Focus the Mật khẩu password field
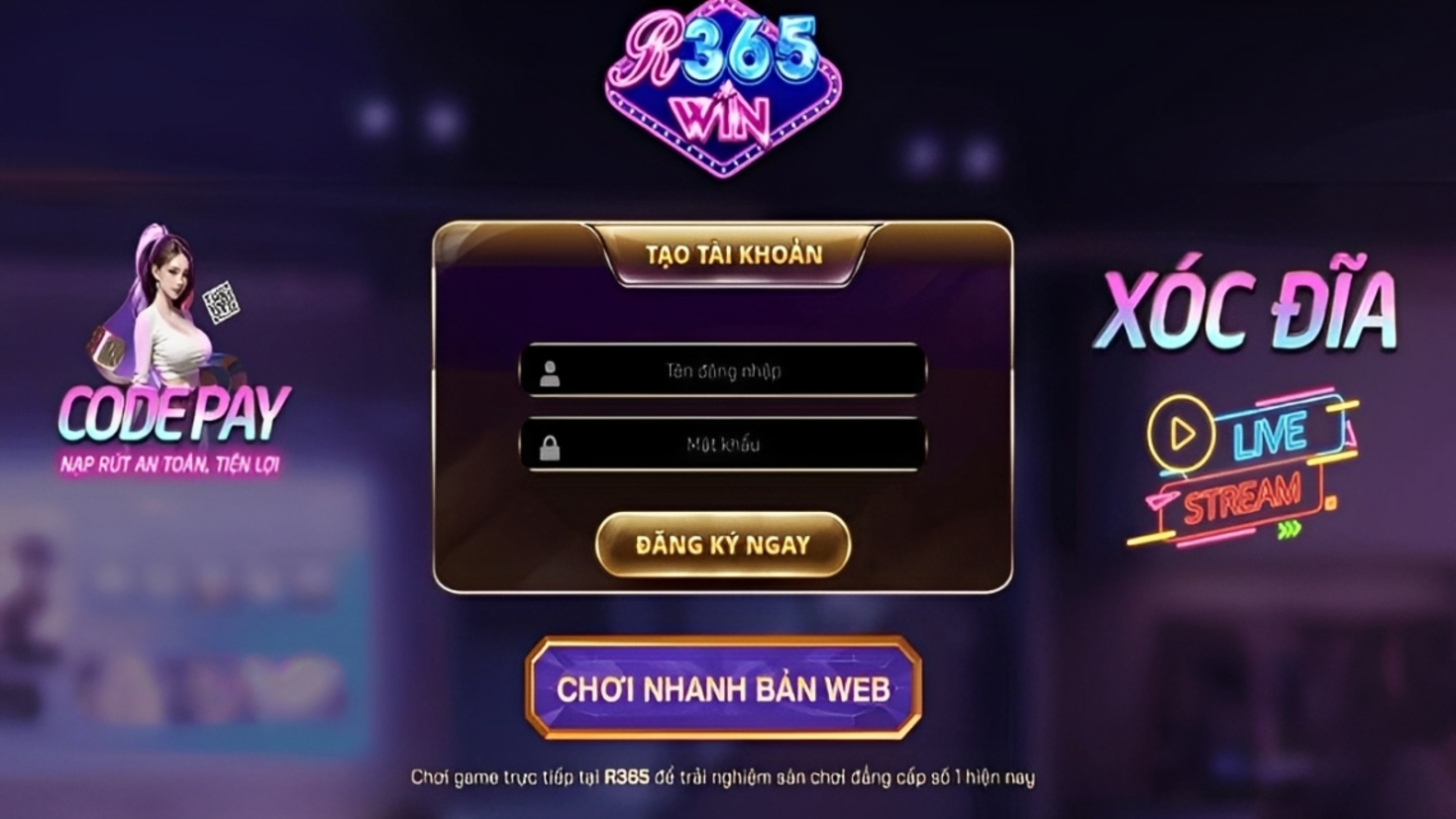This screenshot has height=819, width=1456. [x=723, y=445]
